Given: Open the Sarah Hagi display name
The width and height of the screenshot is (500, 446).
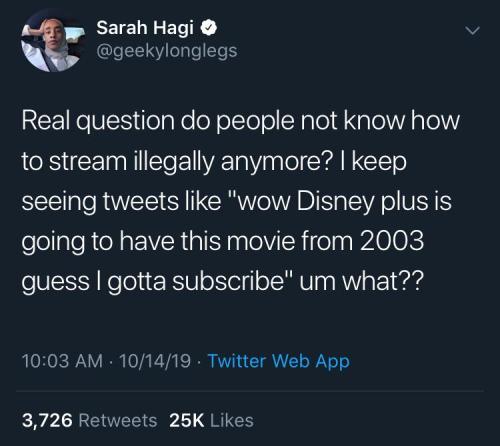Looking at the screenshot, I should point(145,28).
